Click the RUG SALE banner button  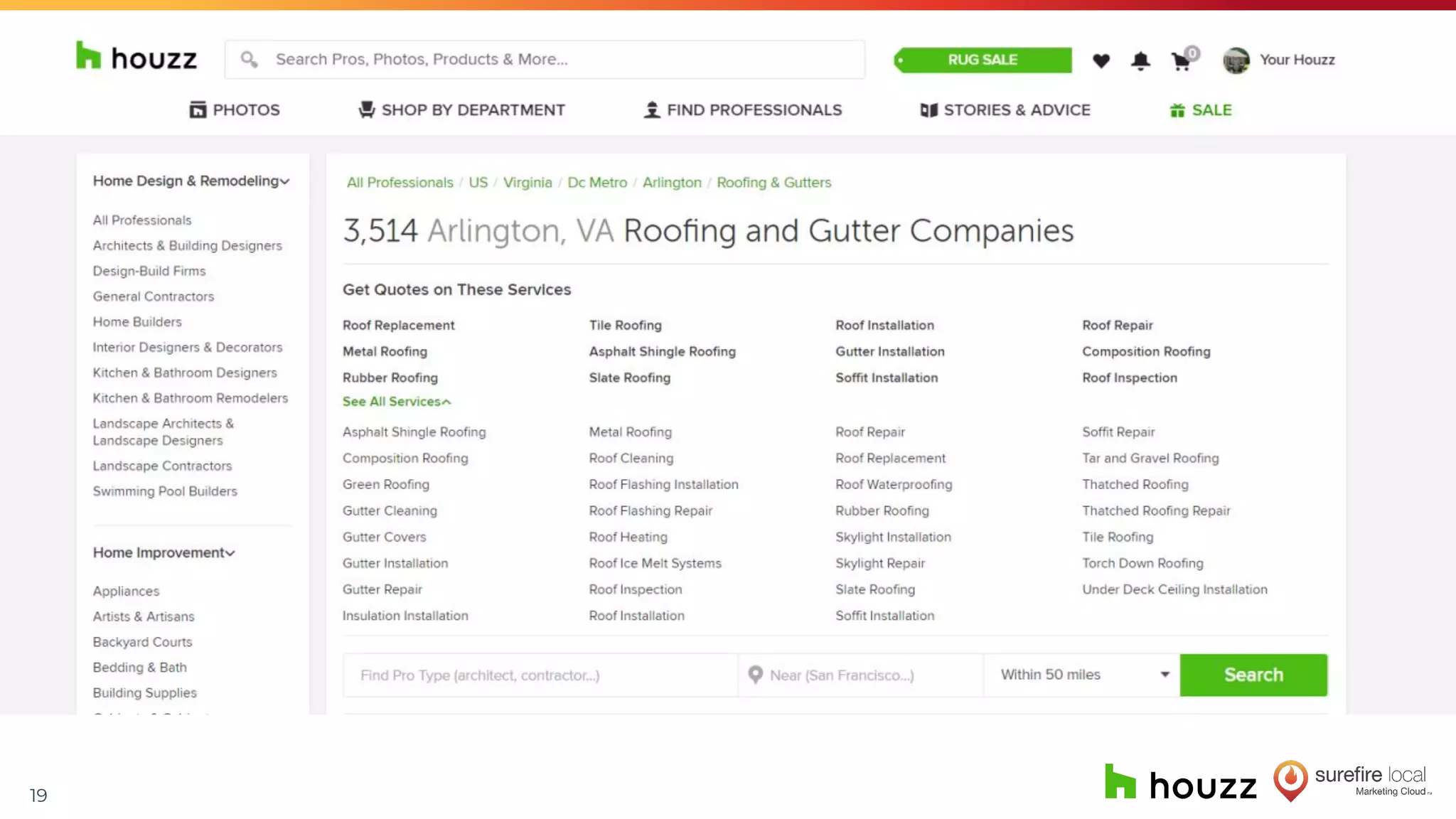point(983,60)
